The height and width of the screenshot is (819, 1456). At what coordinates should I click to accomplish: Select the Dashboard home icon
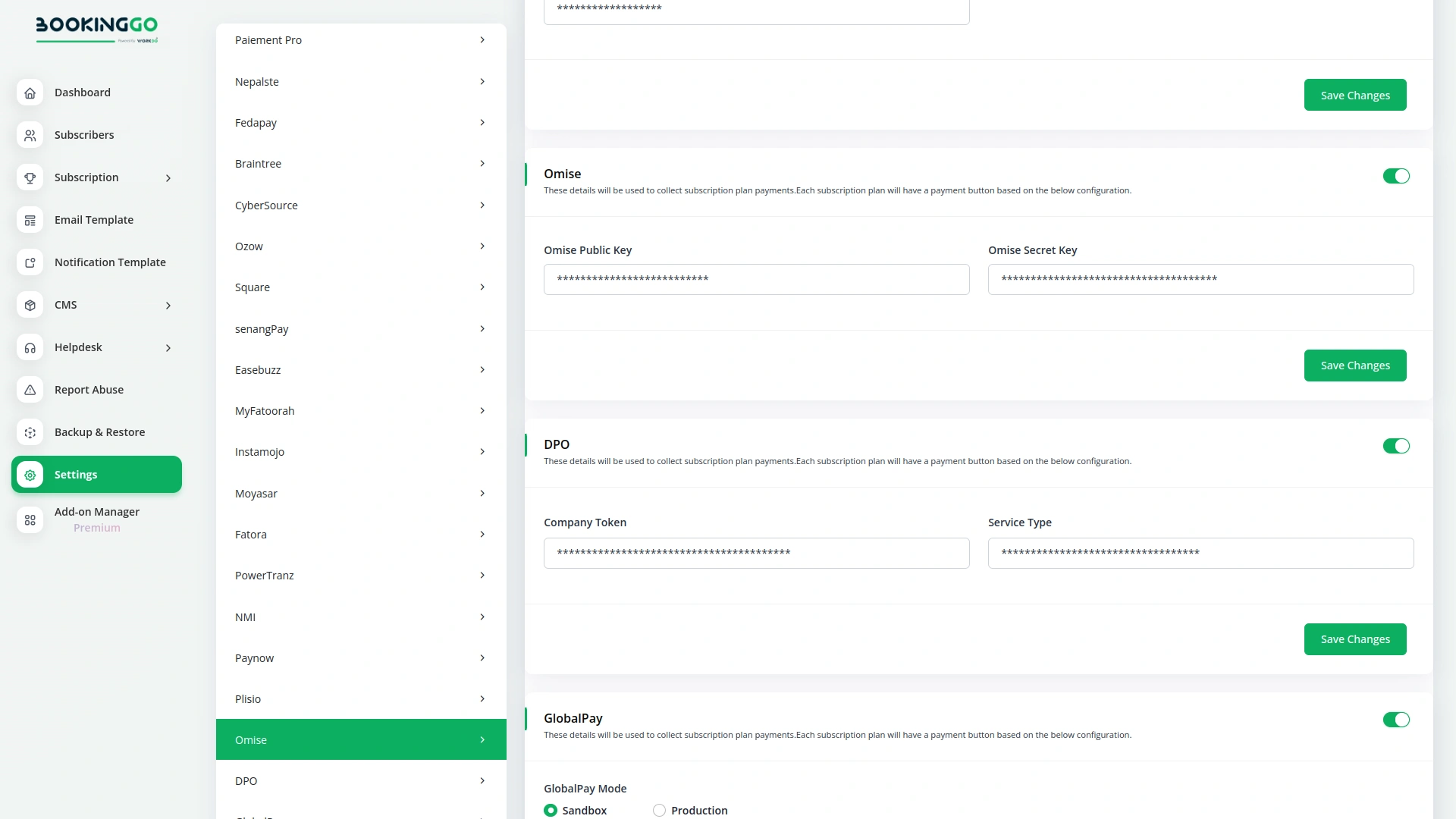coord(30,93)
